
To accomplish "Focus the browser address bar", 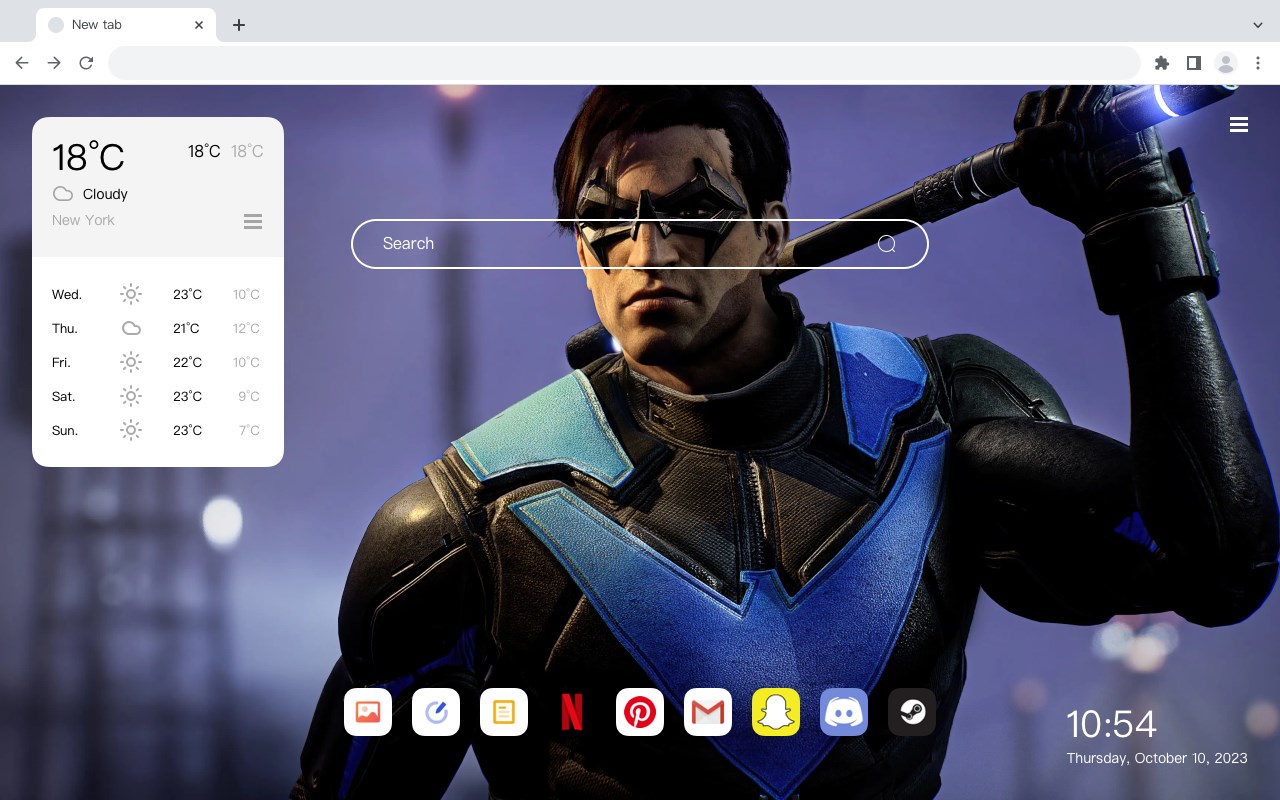I will pyautogui.click(x=624, y=63).
